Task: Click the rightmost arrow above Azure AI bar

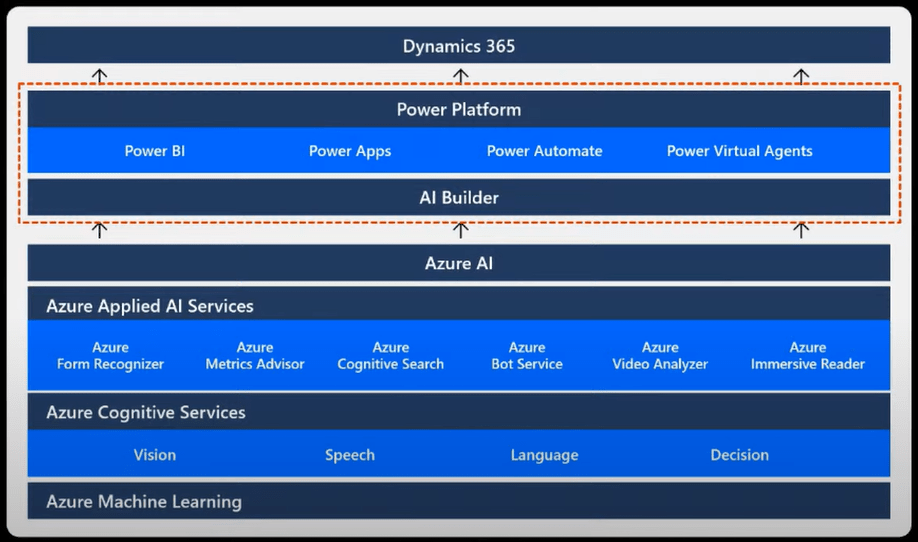Action: [x=800, y=230]
